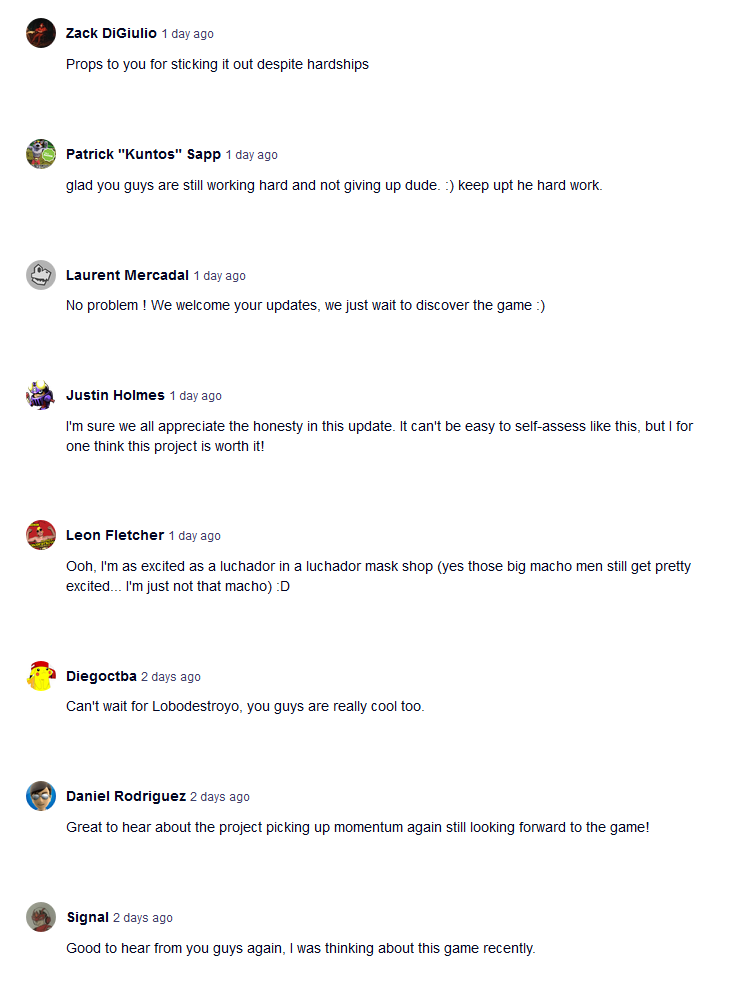The width and height of the screenshot is (736, 984).
Task: Click the Diegoctba username
Action: tap(101, 677)
